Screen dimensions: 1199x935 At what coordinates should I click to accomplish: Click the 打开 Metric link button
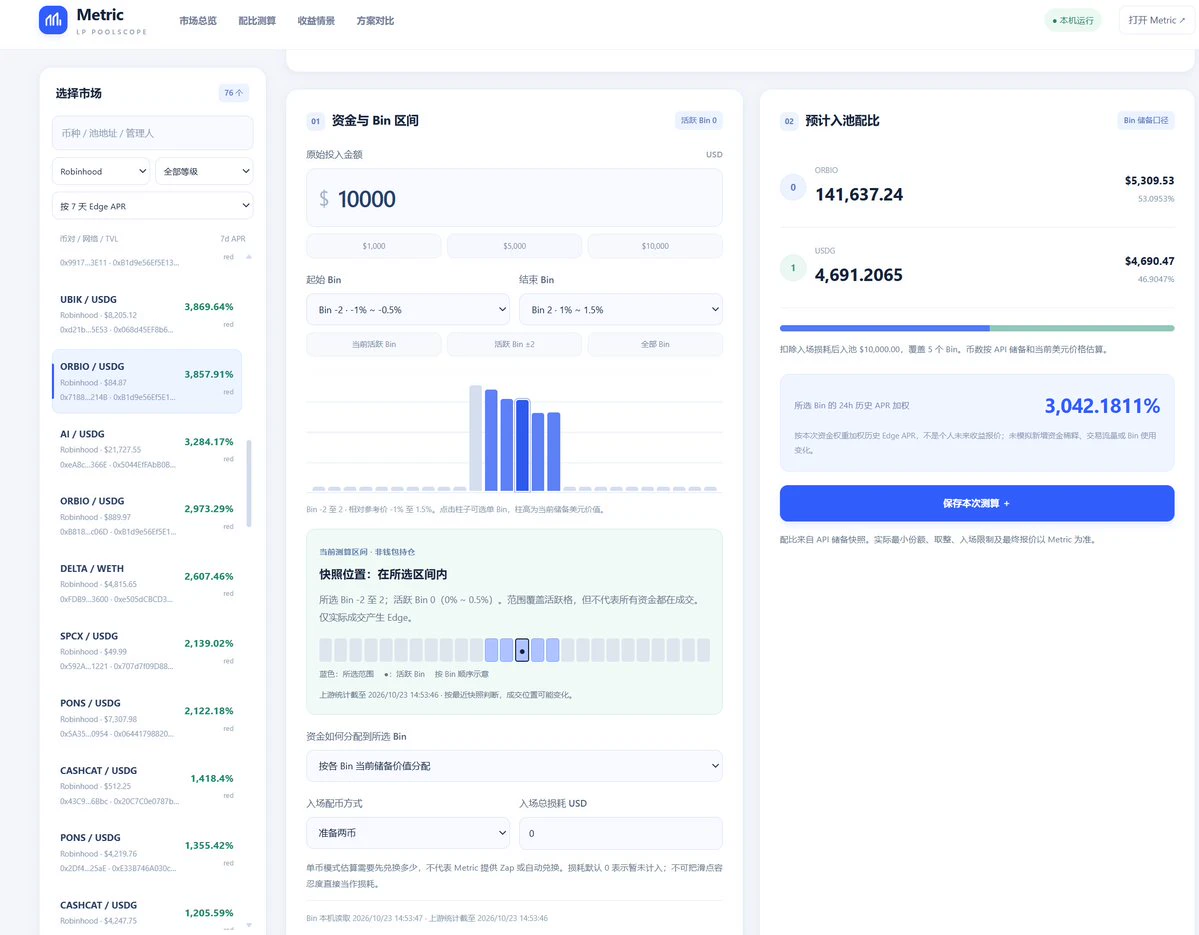pyautogui.click(x=1156, y=20)
